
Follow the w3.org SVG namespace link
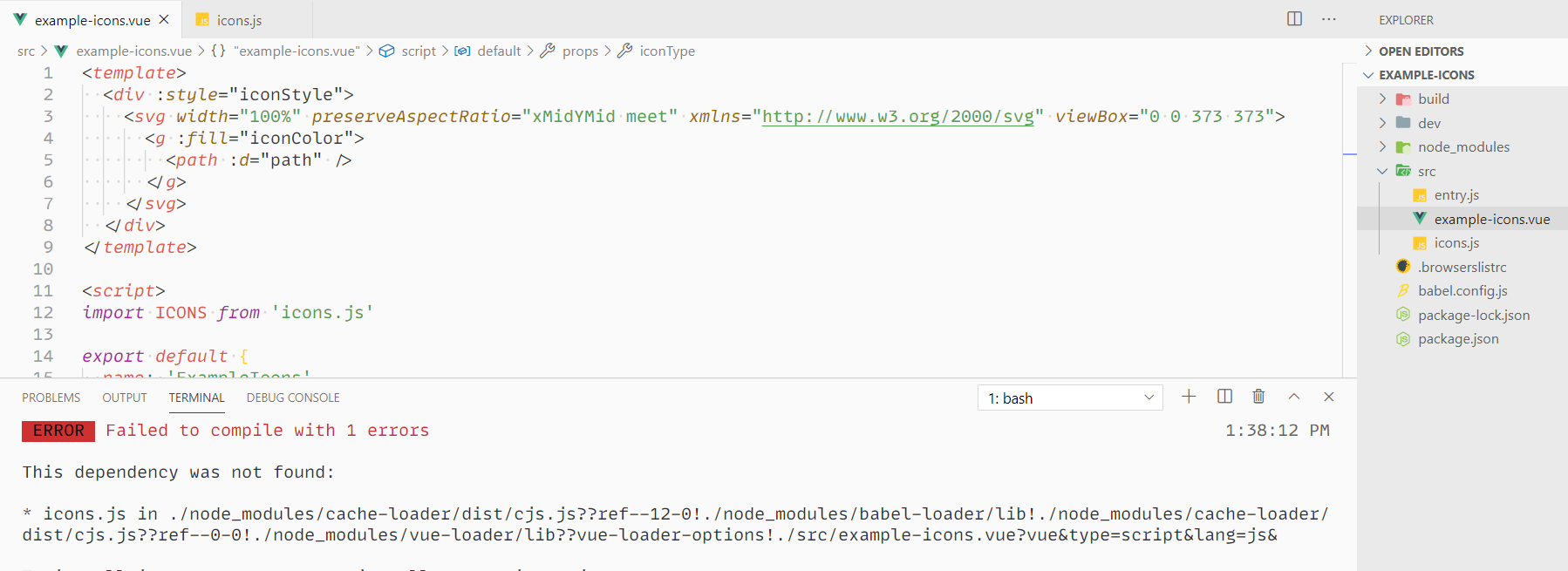(x=897, y=115)
